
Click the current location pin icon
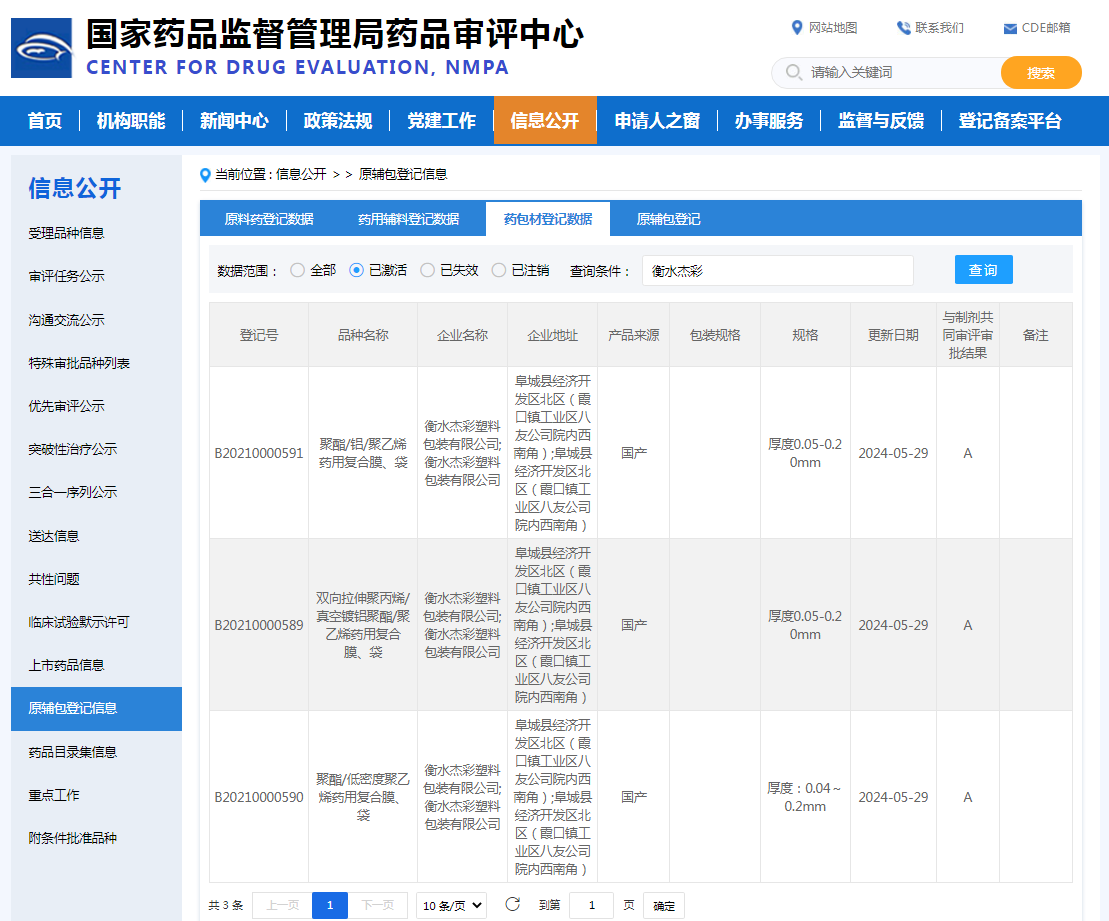(206, 175)
